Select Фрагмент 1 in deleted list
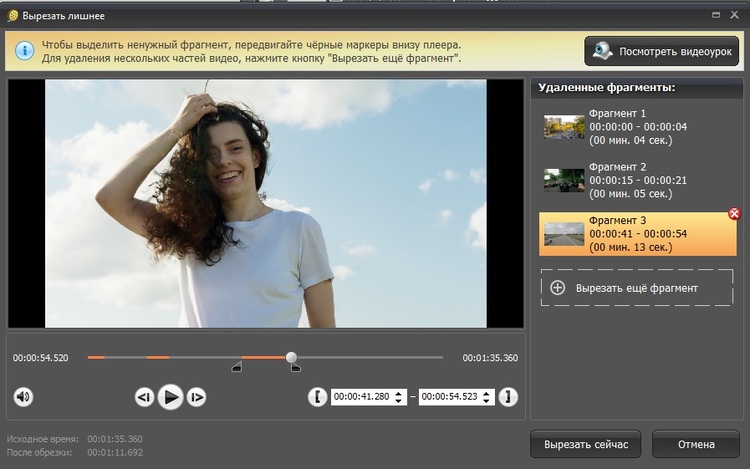The image size is (750, 469). point(638,127)
